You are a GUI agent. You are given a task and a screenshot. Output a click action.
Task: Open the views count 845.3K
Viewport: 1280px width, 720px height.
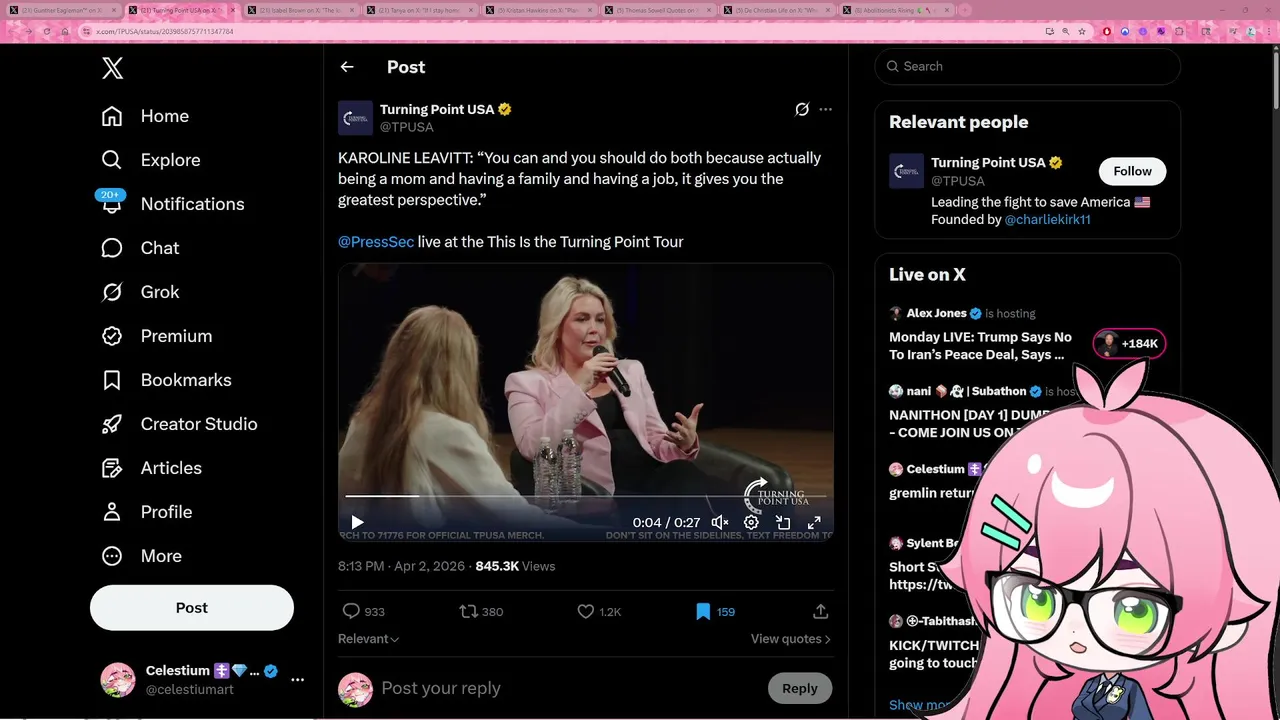515,566
